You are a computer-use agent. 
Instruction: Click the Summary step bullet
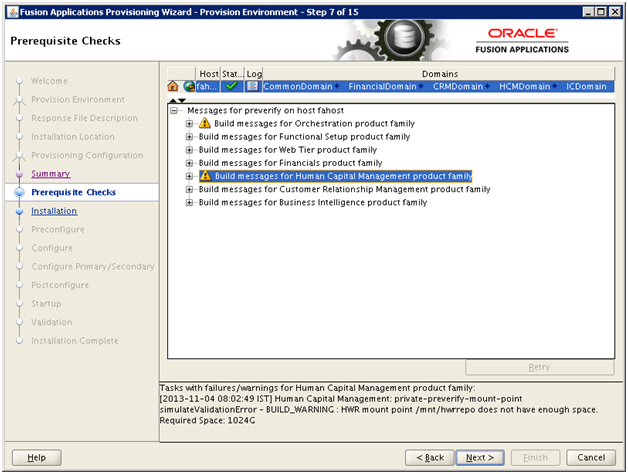(19, 174)
